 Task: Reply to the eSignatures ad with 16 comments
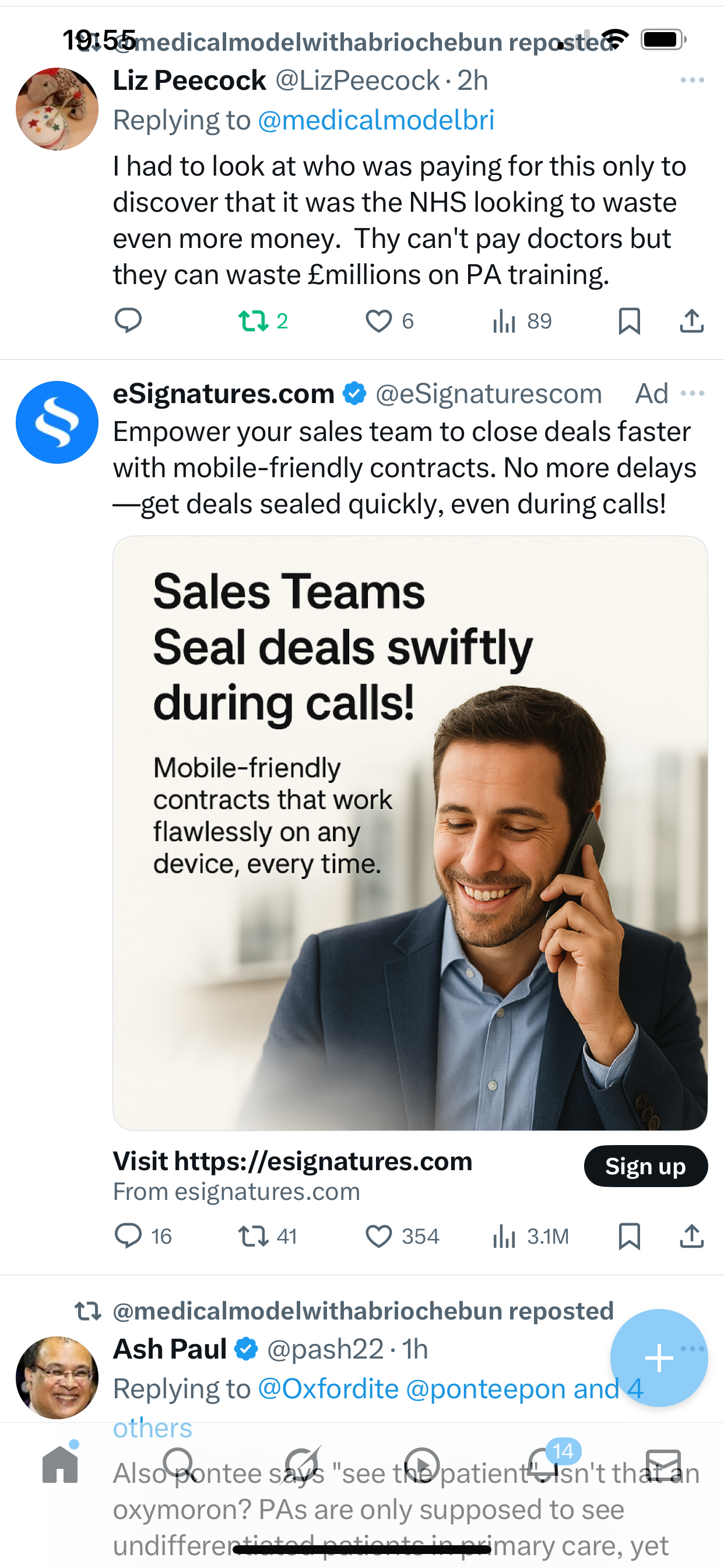(143, 1236)
